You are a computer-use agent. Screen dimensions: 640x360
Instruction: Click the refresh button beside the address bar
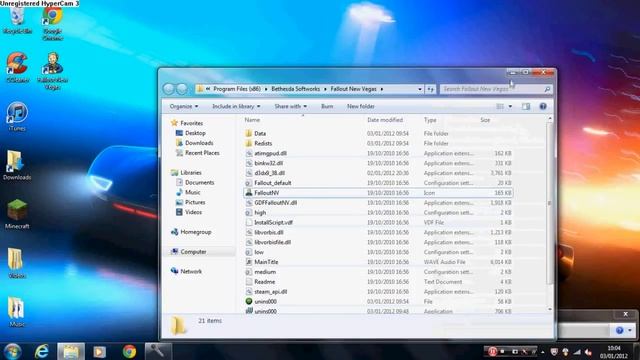pyautogui.click(x=431, y=89)
